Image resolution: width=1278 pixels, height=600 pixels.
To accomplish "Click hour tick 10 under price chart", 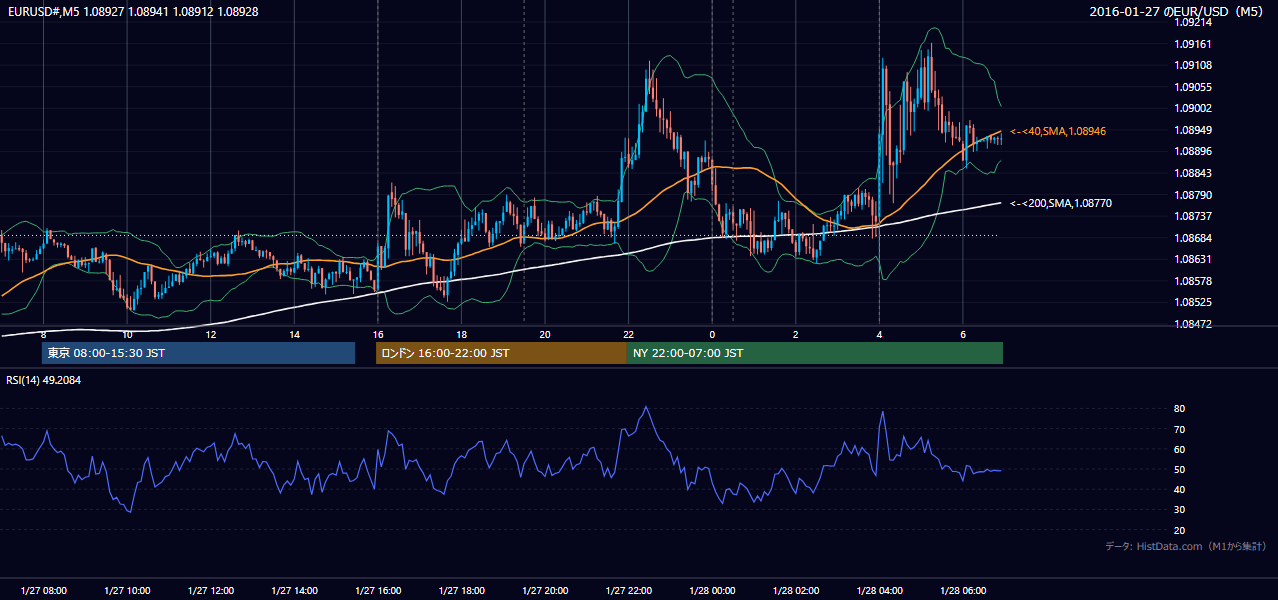I will [x=127, y=334].
